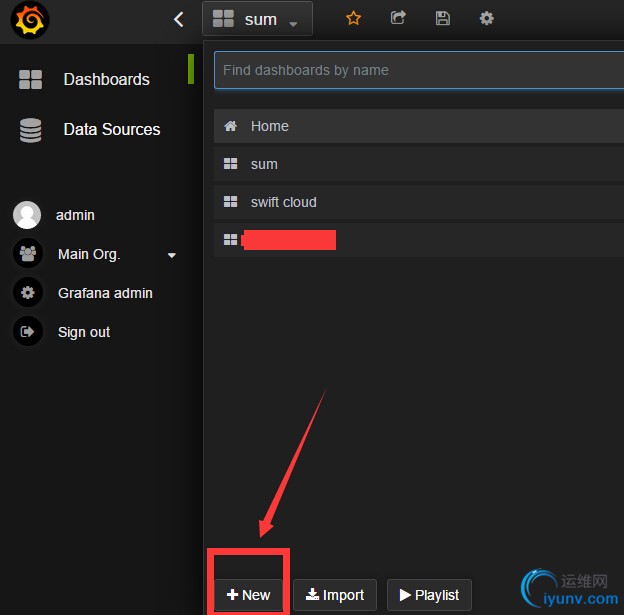The width and height of the screenshot is (624, 615).
Task: Collapse the side menu with the chevron
Action: [179, 19]
